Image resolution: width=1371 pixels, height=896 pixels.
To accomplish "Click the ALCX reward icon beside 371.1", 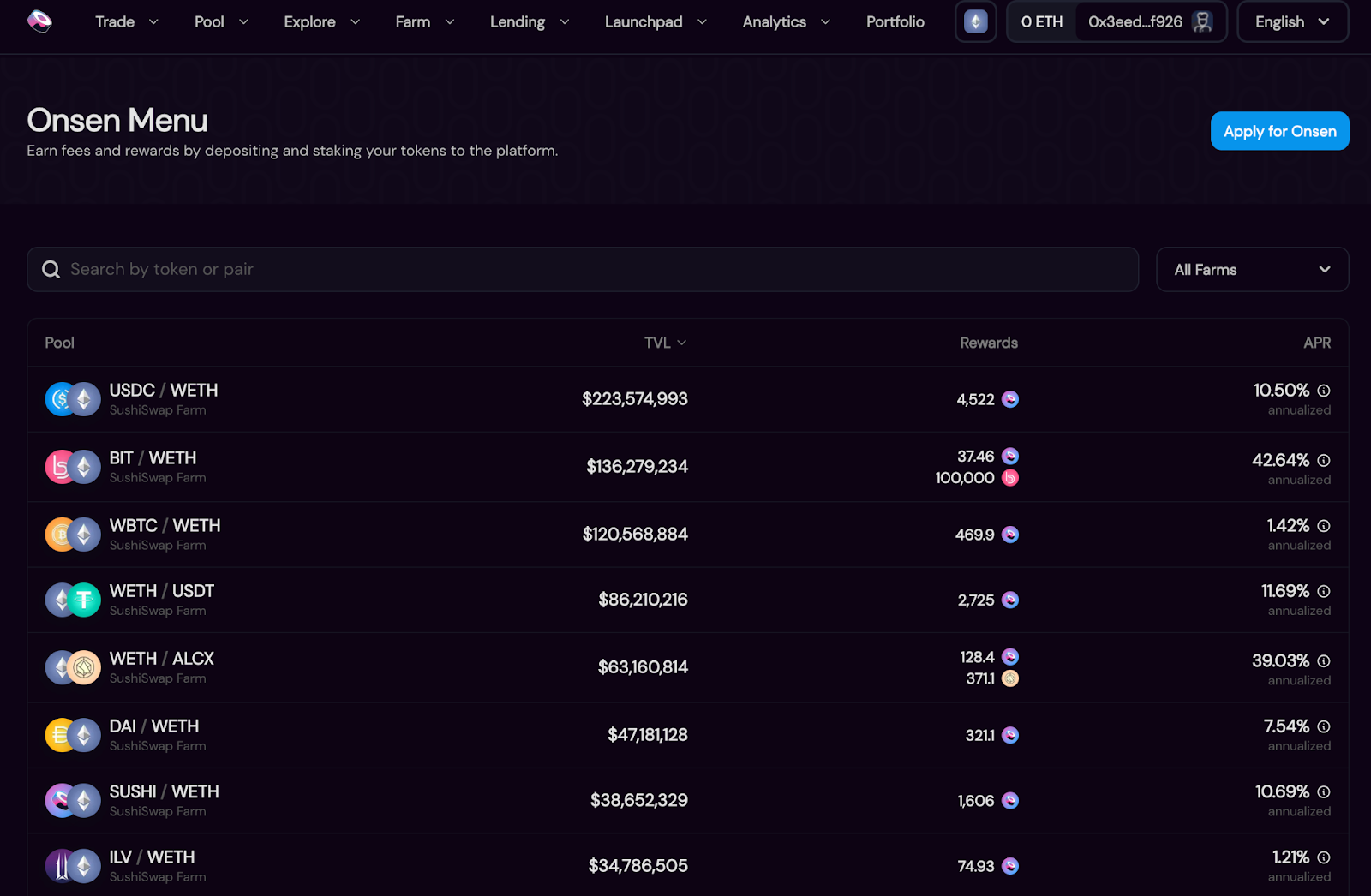I will click(1010, 678).
